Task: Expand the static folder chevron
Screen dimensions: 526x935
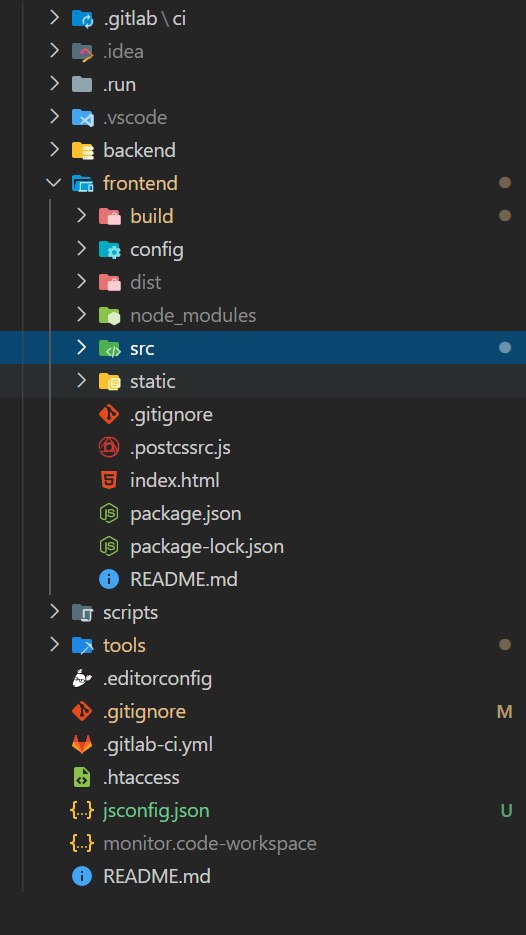Action: click(82, 380)
